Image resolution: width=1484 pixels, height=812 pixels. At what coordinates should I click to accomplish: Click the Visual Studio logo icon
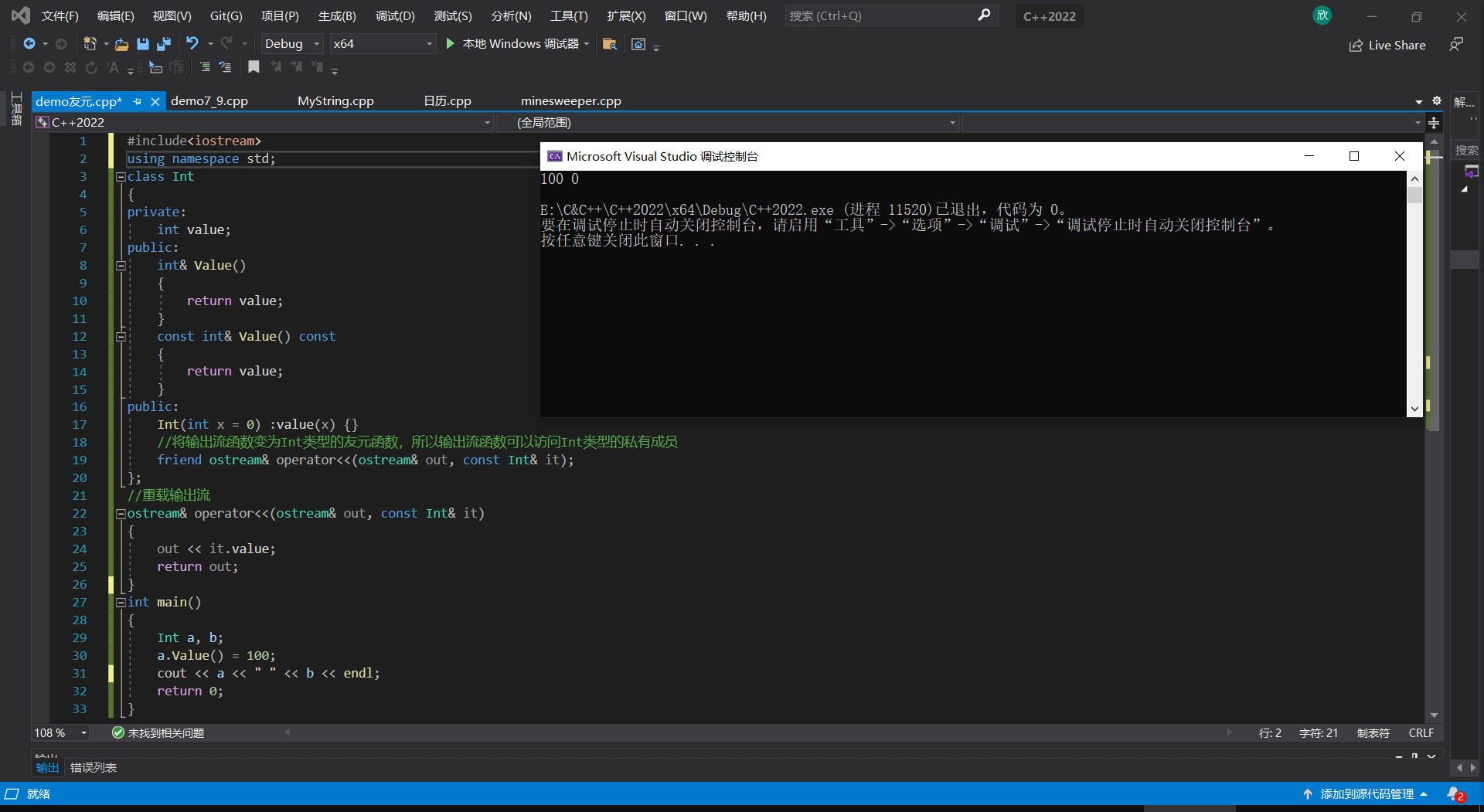pos(21,15)
